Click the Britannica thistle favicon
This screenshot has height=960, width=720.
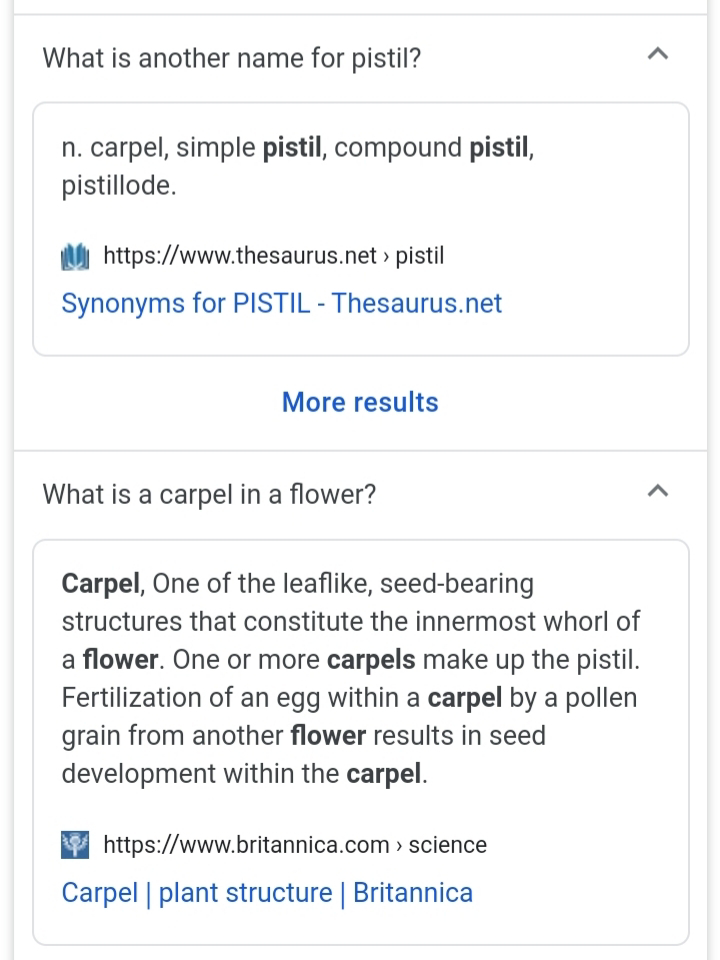click(x=76, y=844)
